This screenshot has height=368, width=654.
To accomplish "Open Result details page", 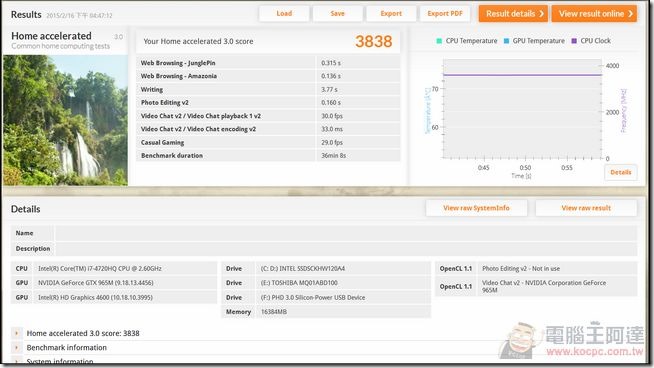I will coord(513,14).
